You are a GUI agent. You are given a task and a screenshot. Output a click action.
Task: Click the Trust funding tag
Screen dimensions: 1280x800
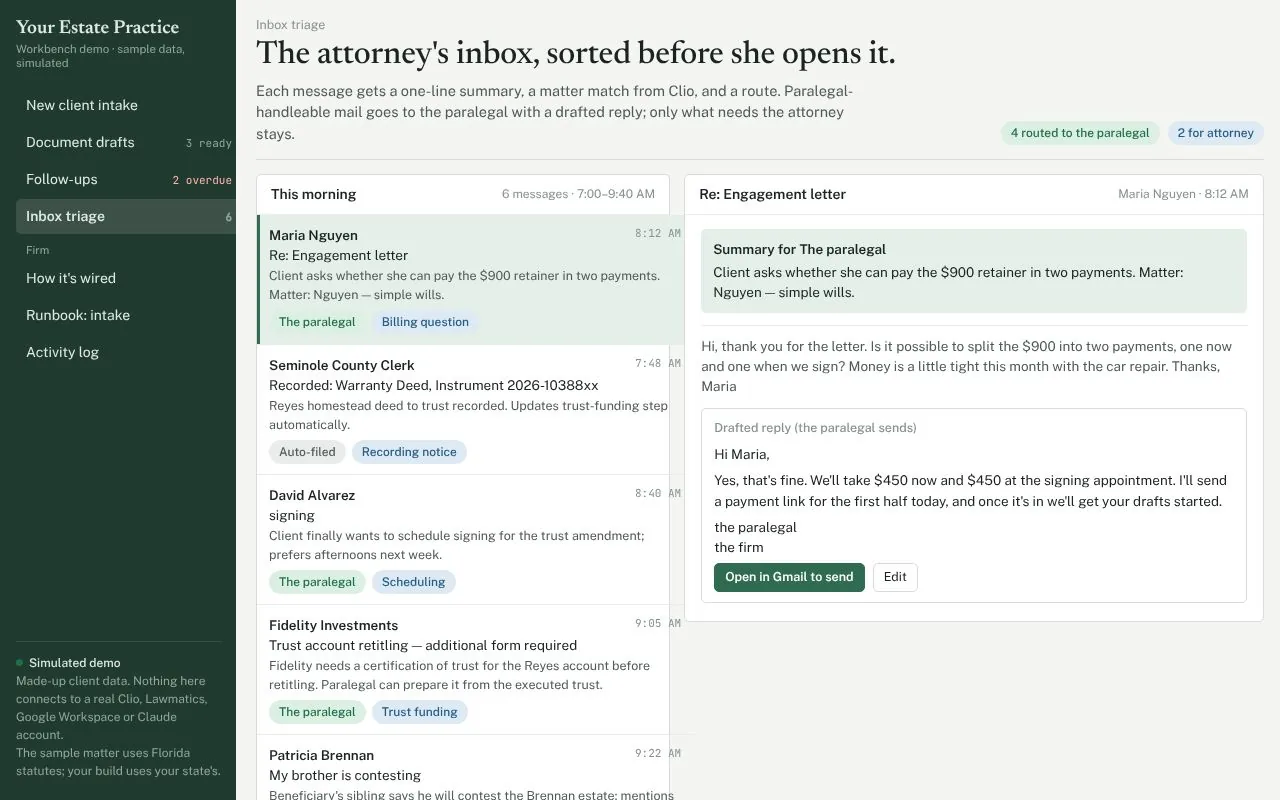tap(419, 712)
